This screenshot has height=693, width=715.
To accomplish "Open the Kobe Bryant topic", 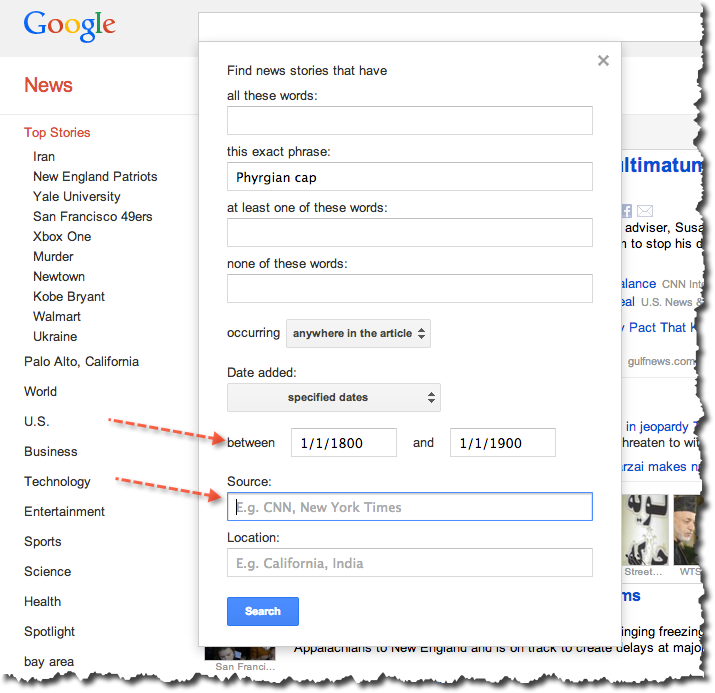I will click(x=69, y=297).
